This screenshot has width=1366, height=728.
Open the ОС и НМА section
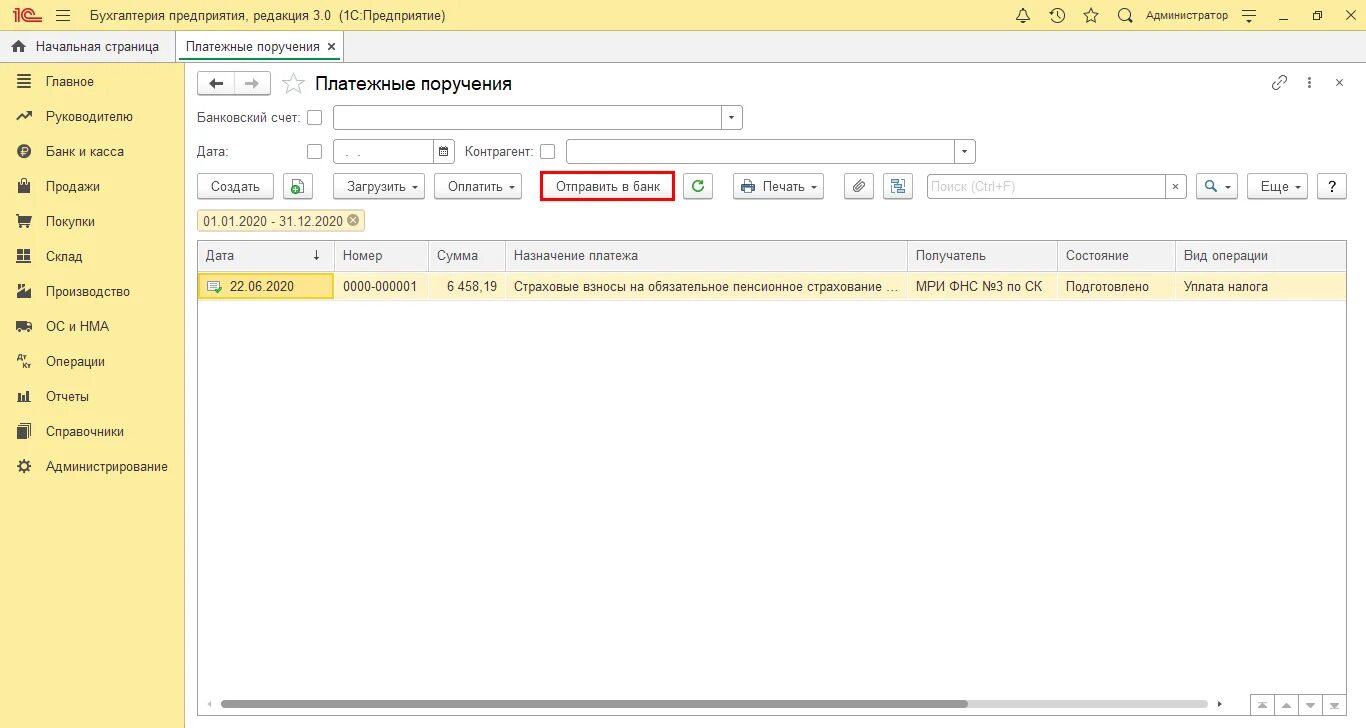click(92, 327)
